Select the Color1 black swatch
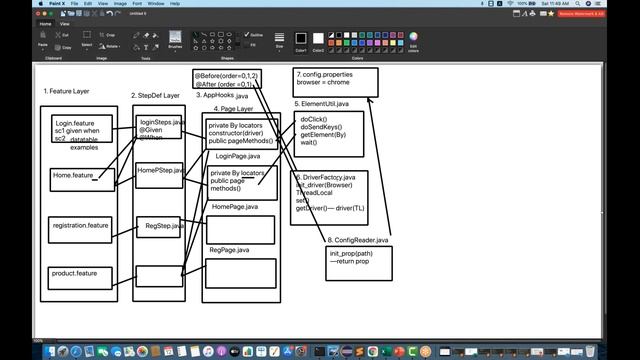The width and height of the screenshot is (640, 360). (x=301, y=38)
